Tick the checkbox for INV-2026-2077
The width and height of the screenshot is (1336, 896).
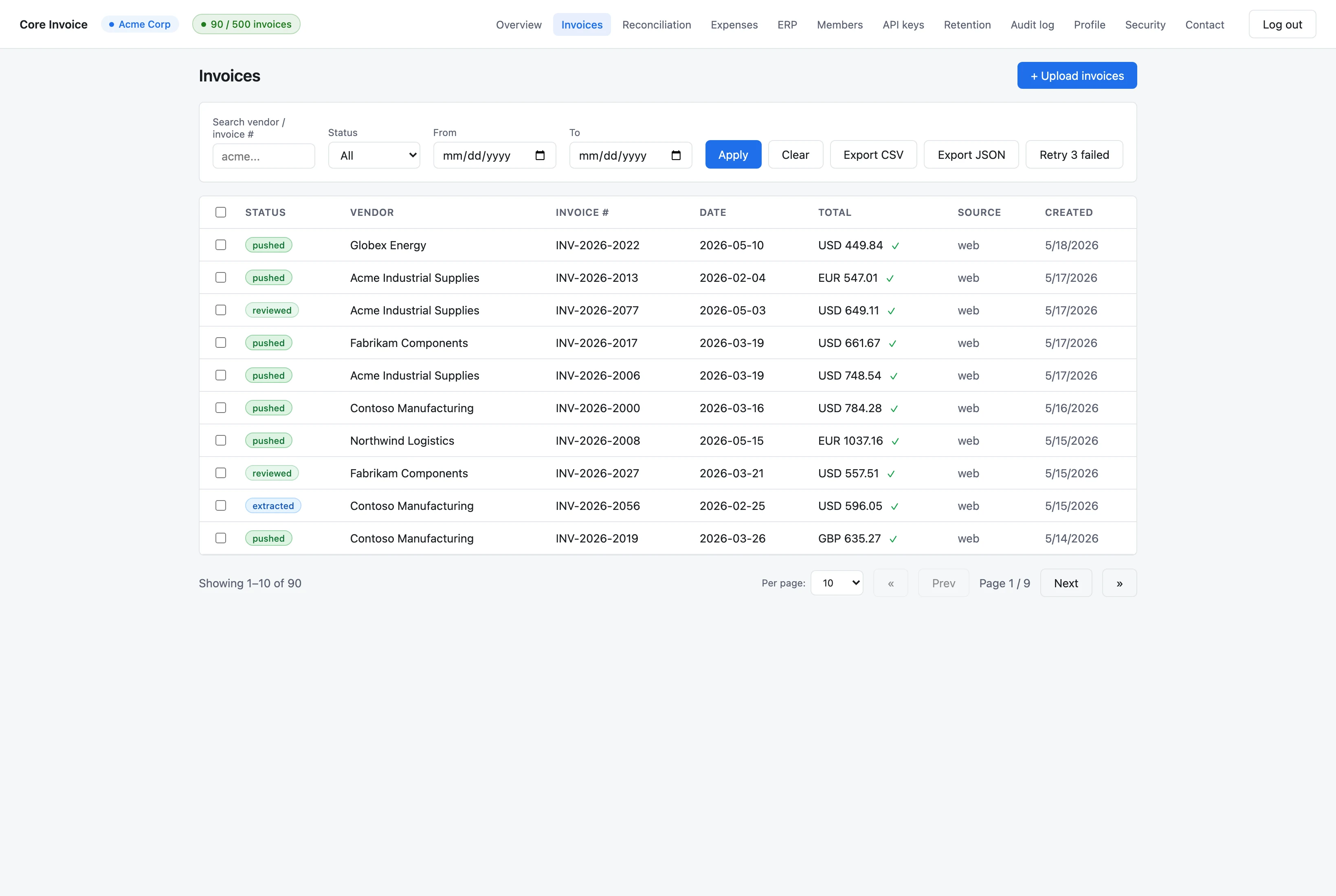(x=221, y=310)
